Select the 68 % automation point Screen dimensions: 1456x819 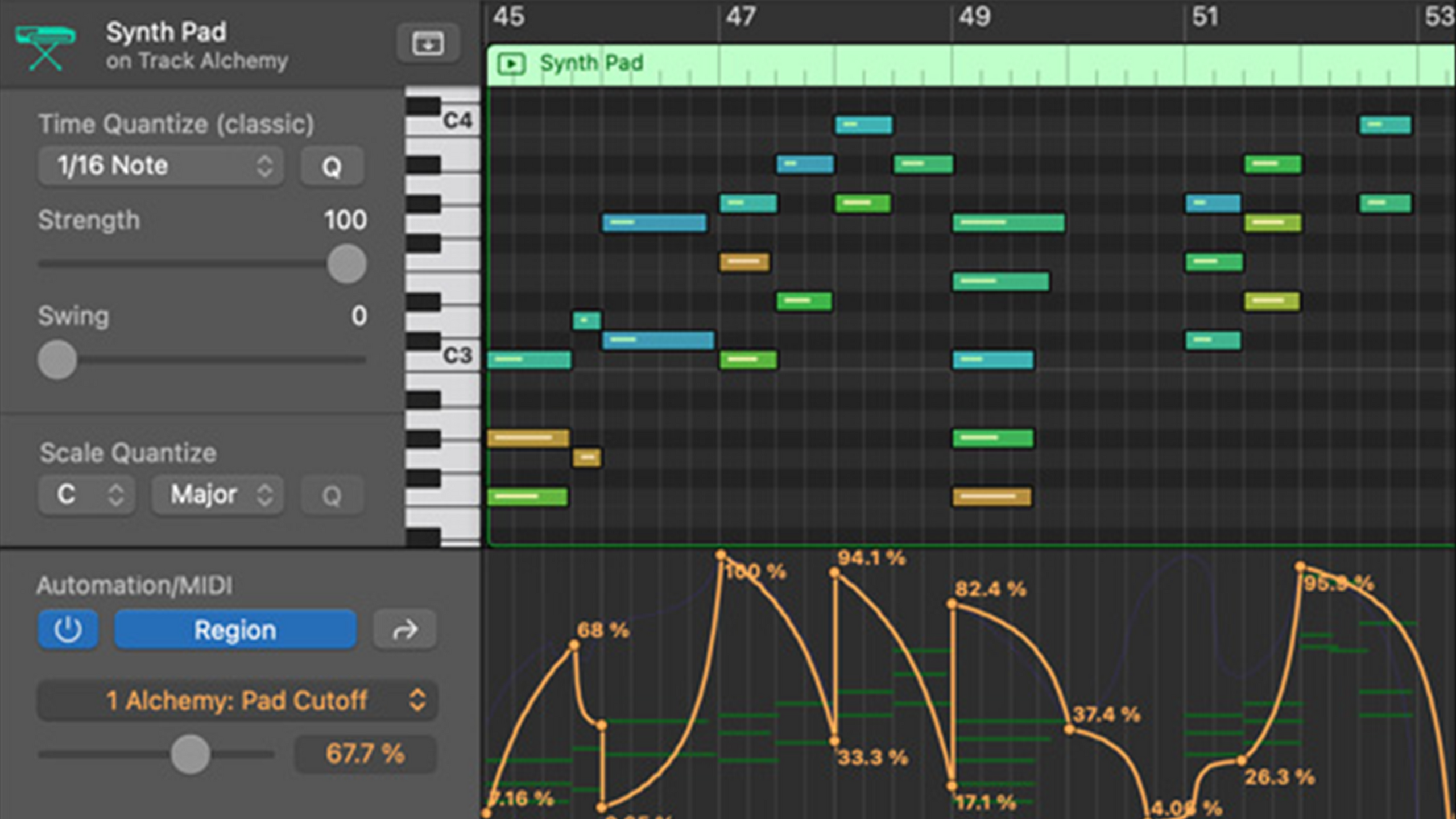574,645
